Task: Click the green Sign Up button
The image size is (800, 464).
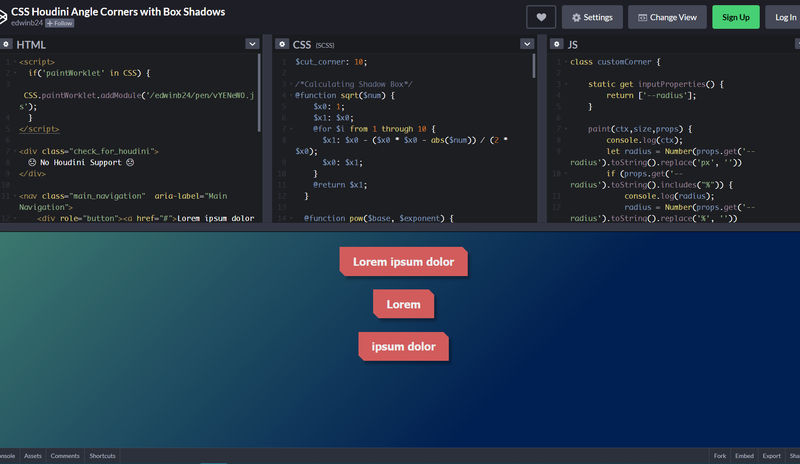Action: pyautogui.click(x=736, y=17)
